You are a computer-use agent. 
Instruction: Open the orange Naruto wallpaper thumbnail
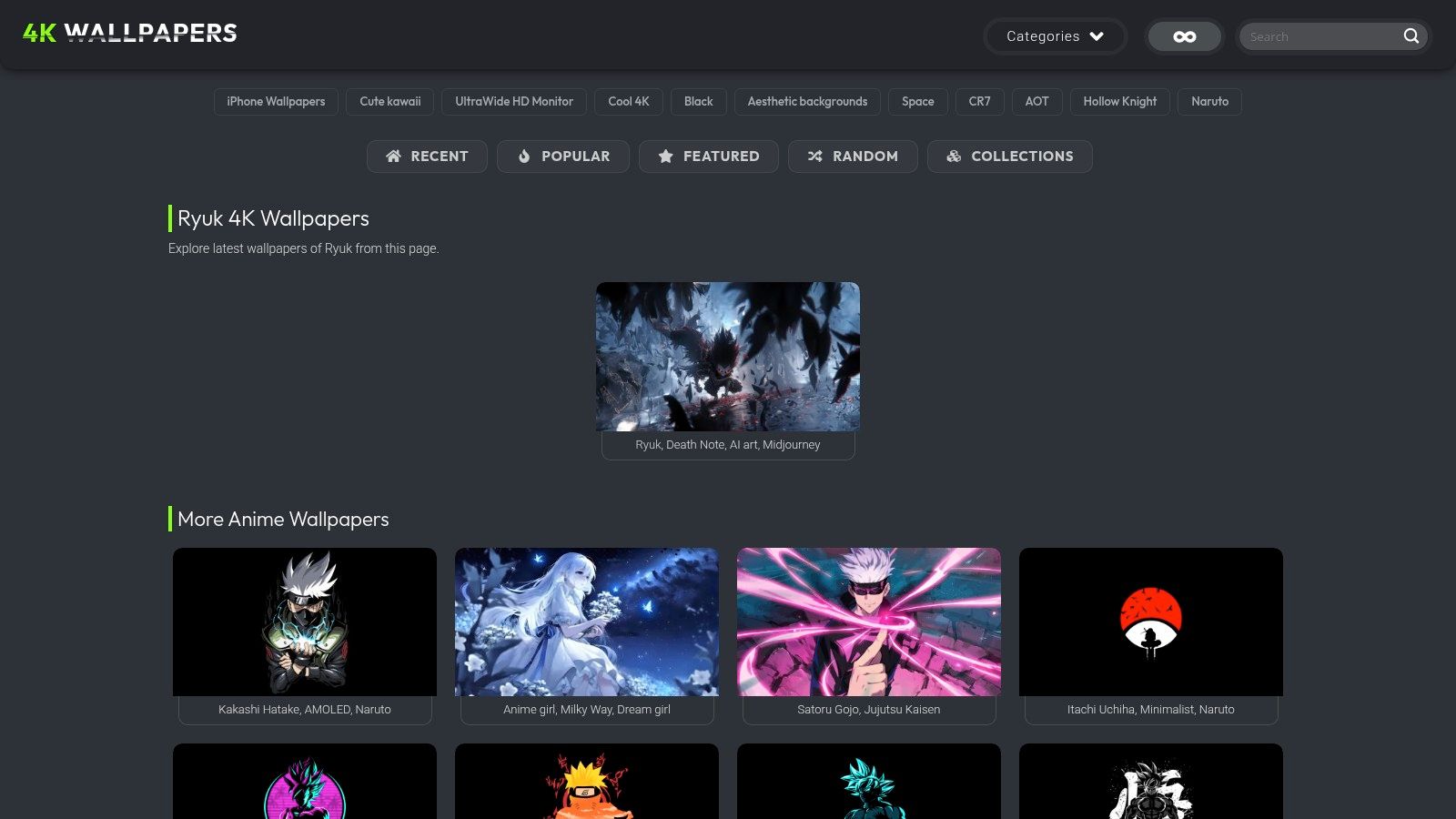click(x=587, y=782)
